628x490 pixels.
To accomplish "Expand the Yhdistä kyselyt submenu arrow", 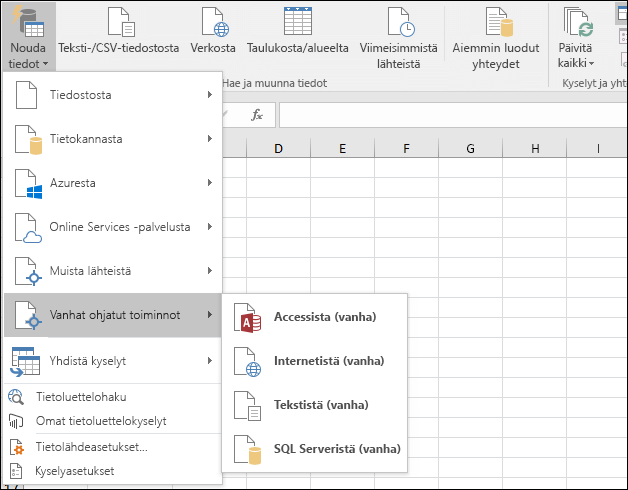I will click(x=210, y=361).
